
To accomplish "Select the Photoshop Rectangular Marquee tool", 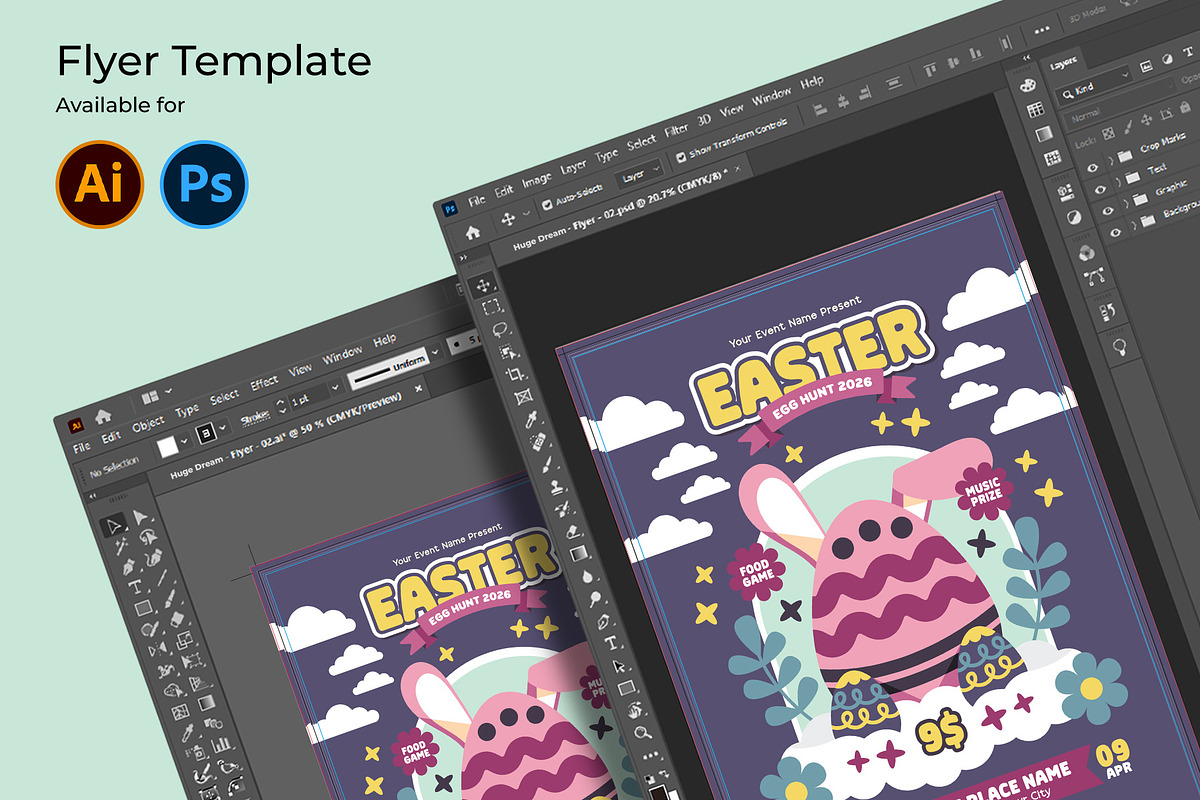I will pyautogui.click(x=491, y=307).
